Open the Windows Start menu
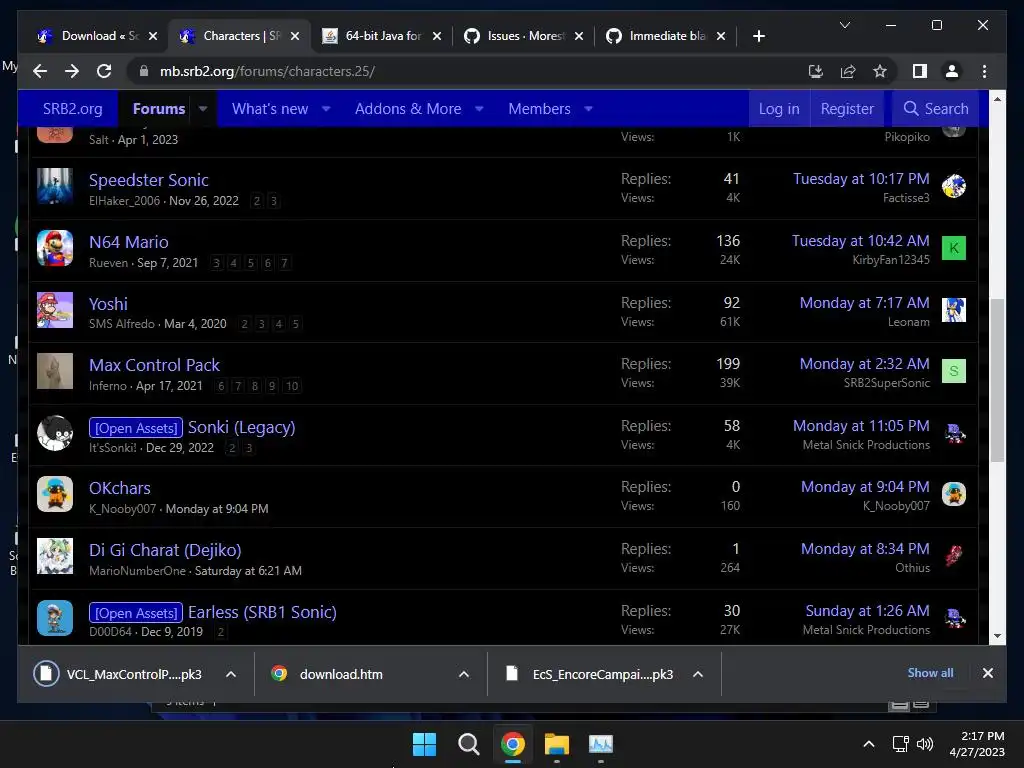1024x768 pixels. (424, 744)
